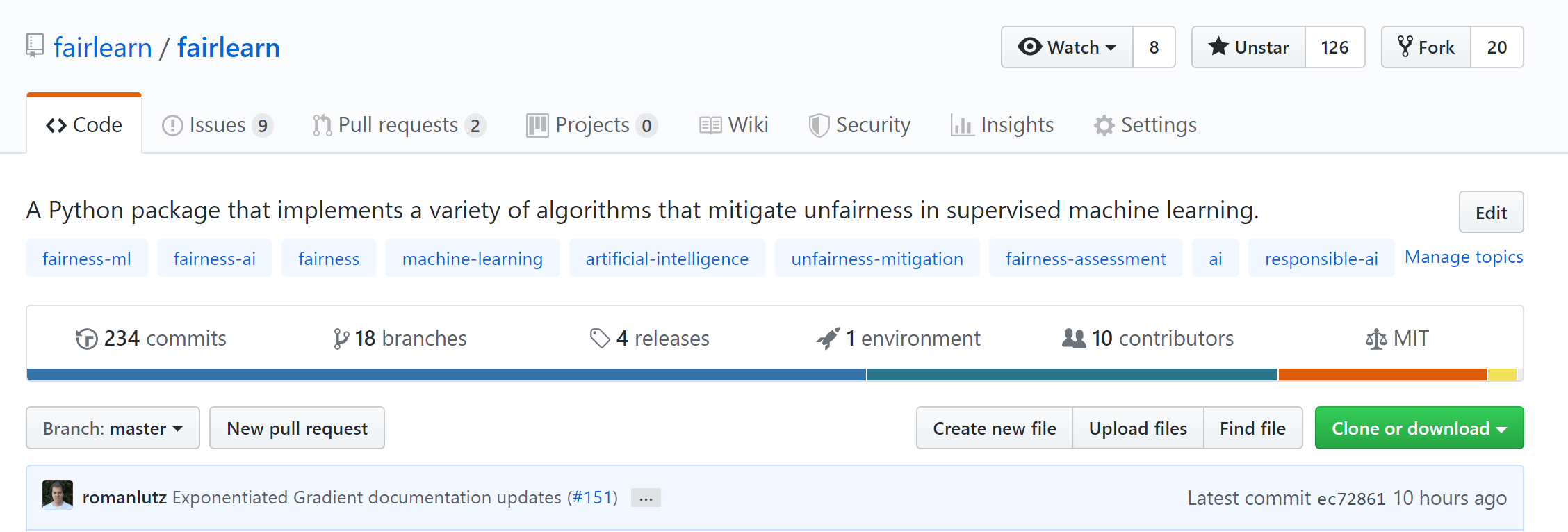Open the Watch dropdown
Image resolution: width=1568 pixels, height=532 pixels.
(1067, 47)
